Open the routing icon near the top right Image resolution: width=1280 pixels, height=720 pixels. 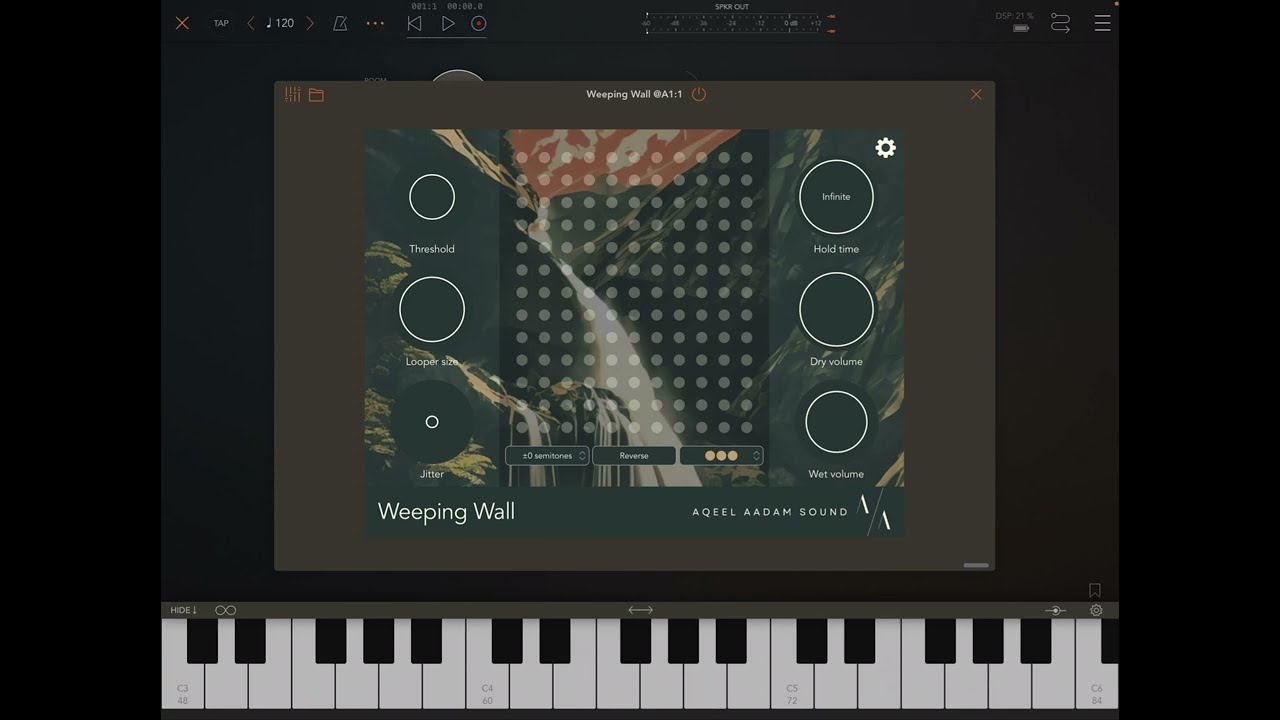click(x=1060, y=21)
